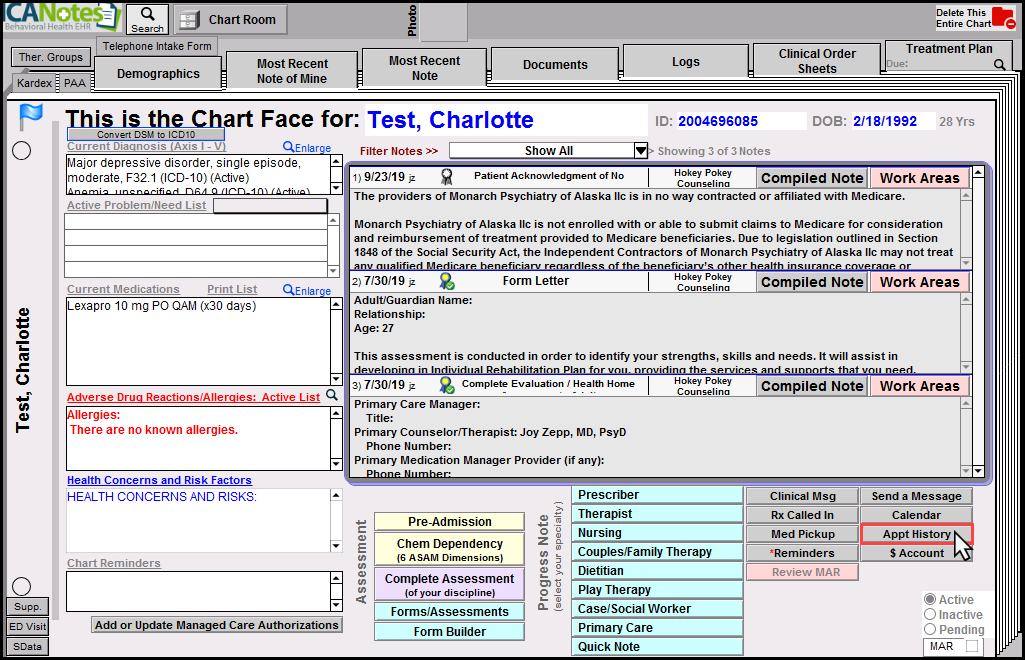The width and height of the screenshot is (1025, 660).
Task: Open the Clinical Order Sheets tab
Action: coord(816,61)
